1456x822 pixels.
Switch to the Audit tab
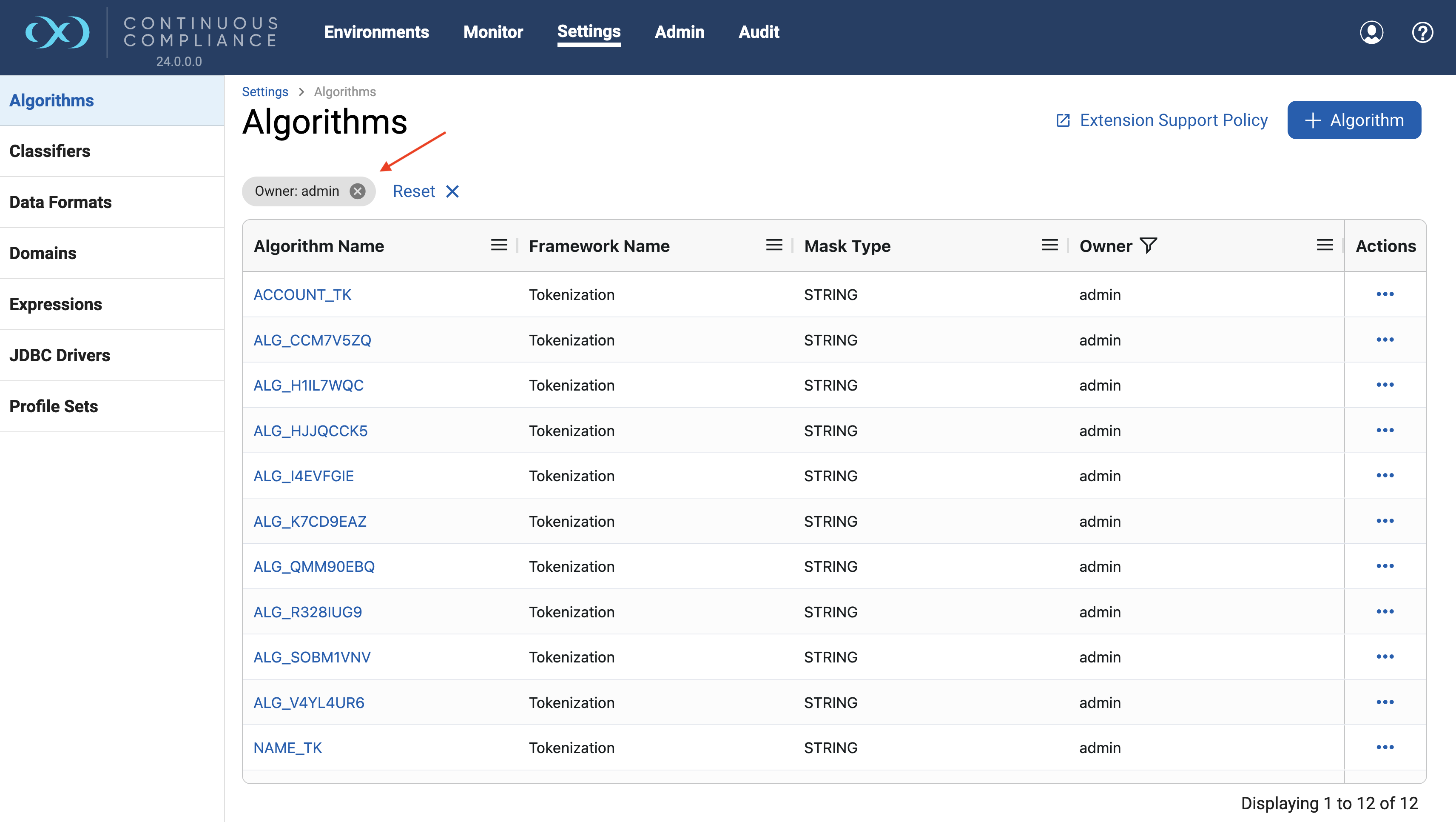[759, 32]
